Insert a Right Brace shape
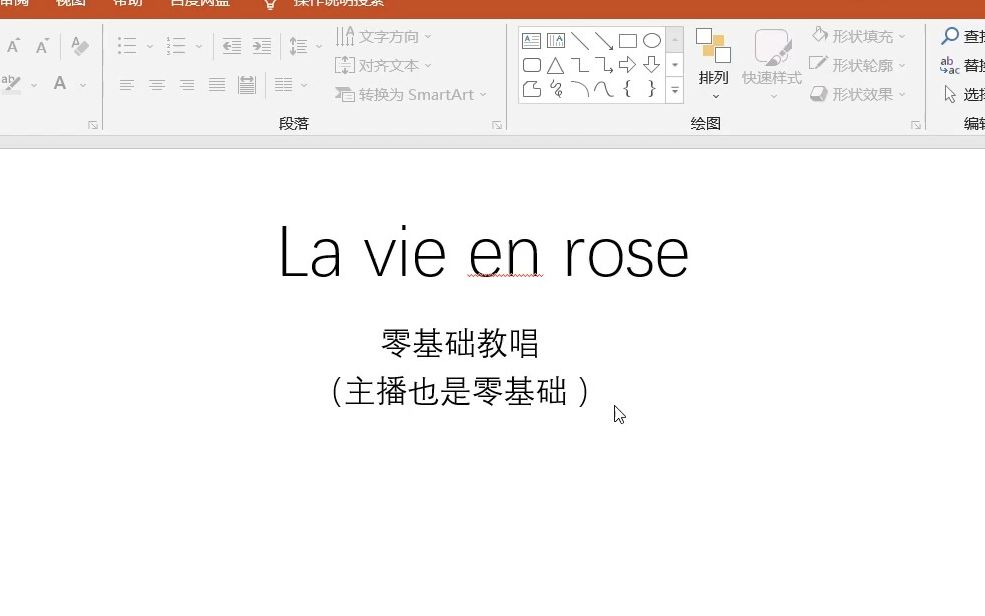Screen dimensions: 985x616 pos(652,89)
